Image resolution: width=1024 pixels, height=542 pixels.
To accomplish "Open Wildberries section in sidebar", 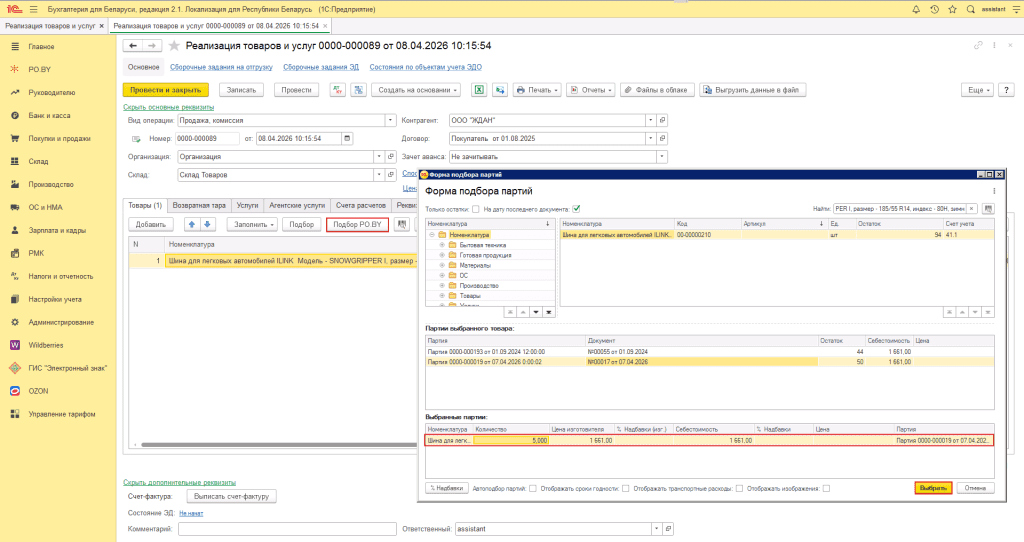I will click(x=46, y=345).
